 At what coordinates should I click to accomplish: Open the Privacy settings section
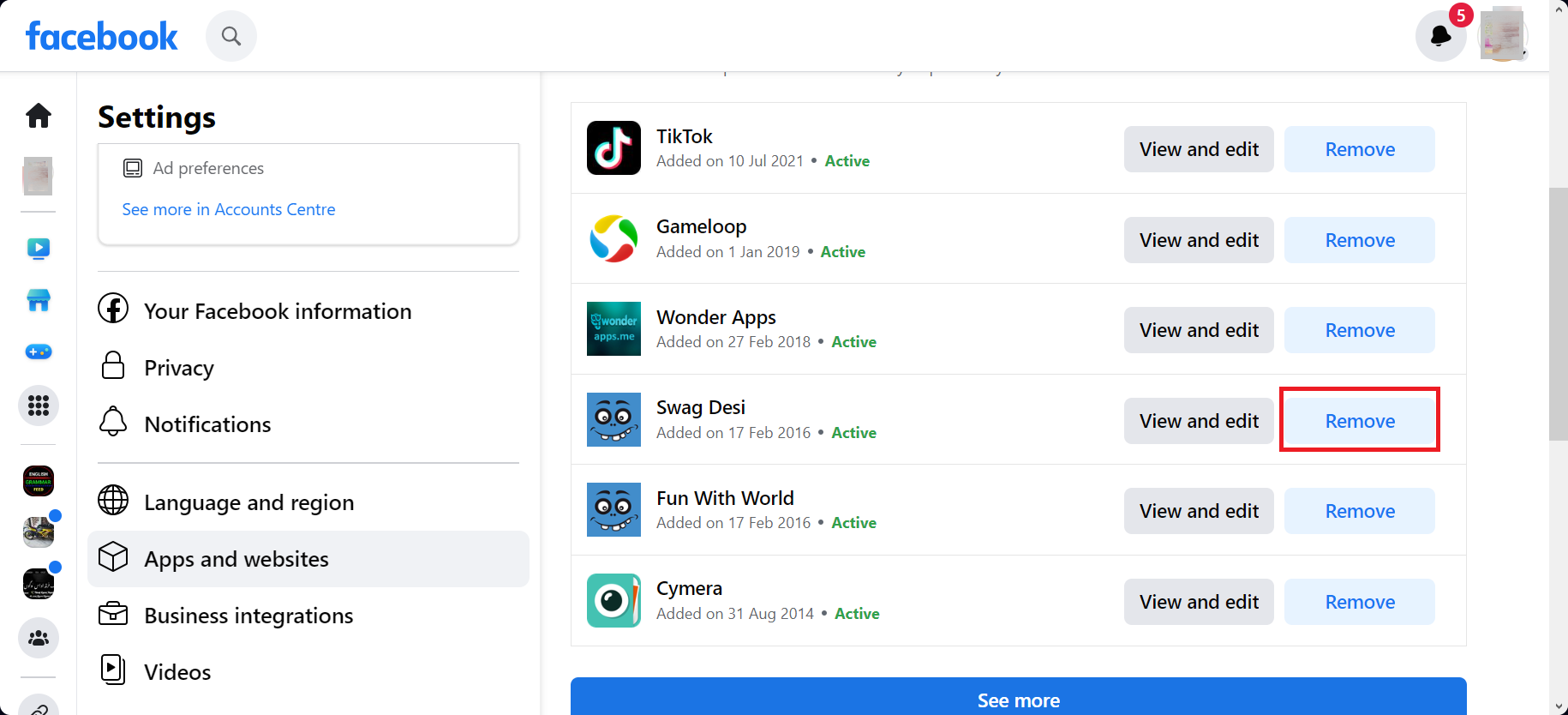tap(308, 367)
